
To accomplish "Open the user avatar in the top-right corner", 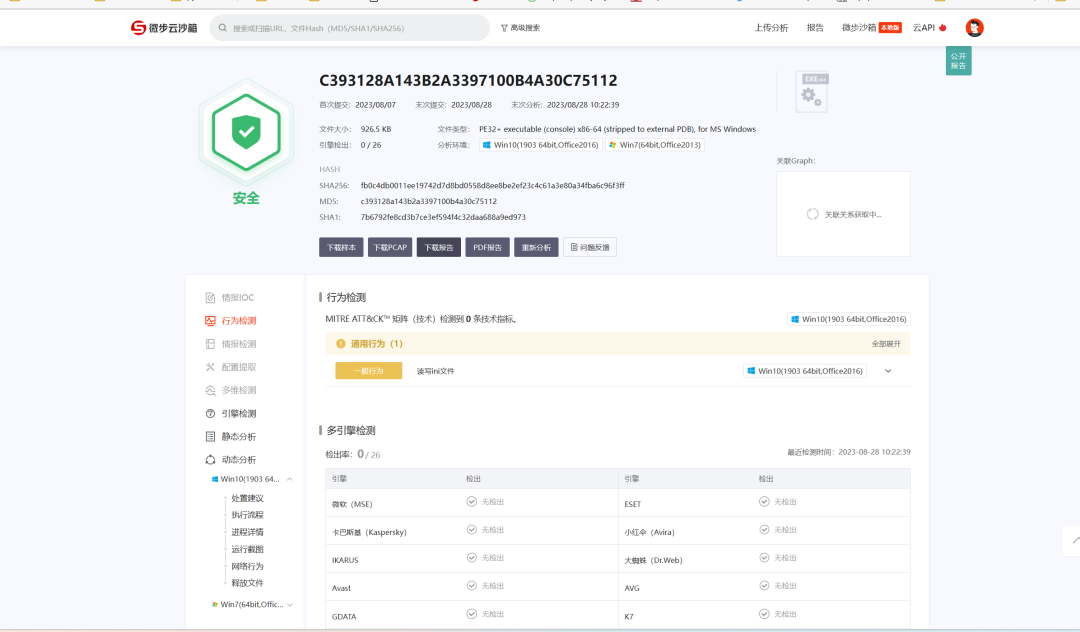I will (x=974, y=28).
